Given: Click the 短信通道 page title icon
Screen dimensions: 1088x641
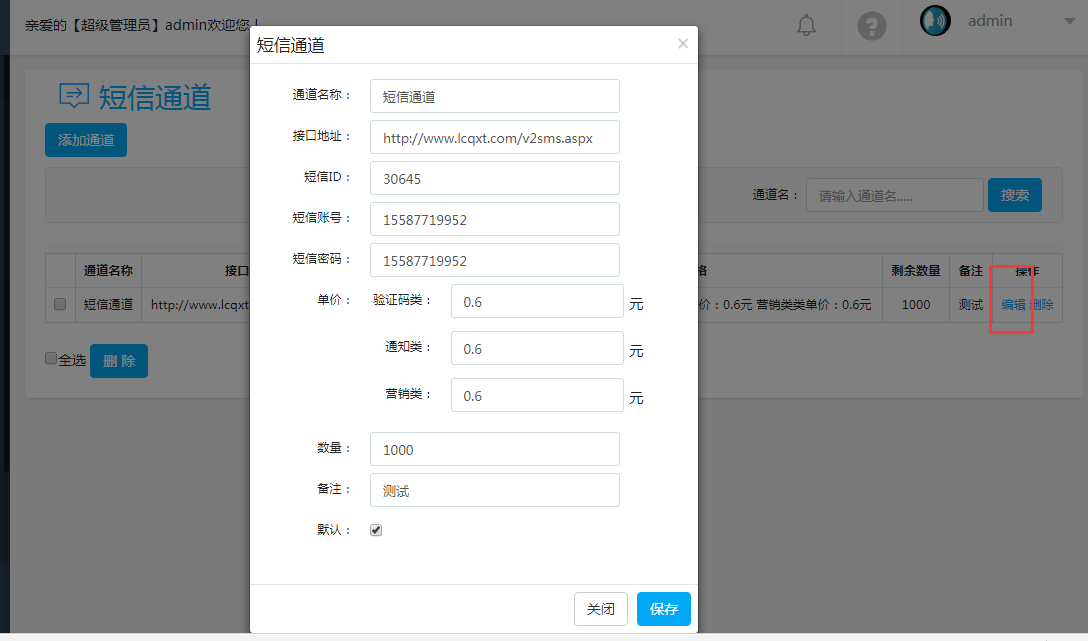Looking at the screenshot, I should tap(74, 96).
